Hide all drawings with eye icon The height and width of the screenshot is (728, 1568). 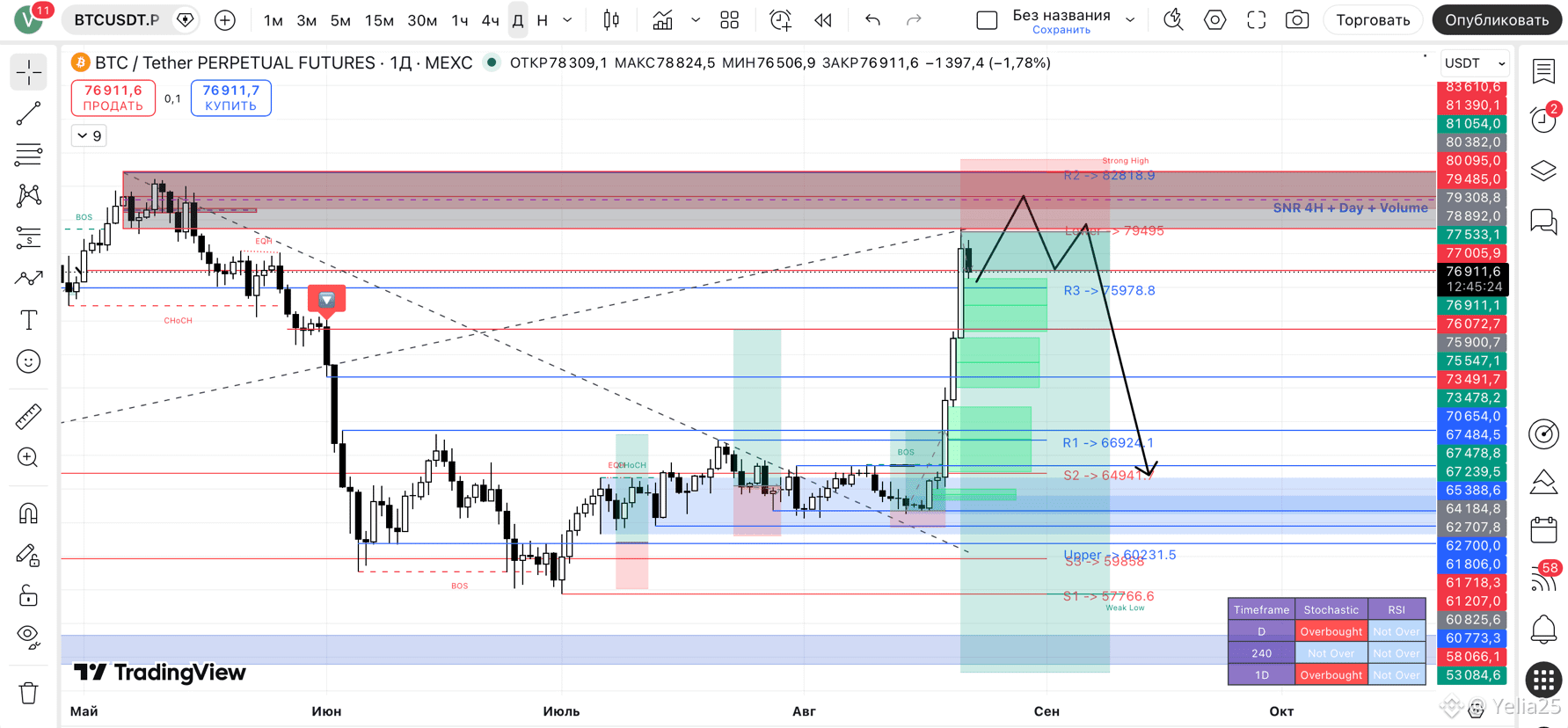(28, 637)
